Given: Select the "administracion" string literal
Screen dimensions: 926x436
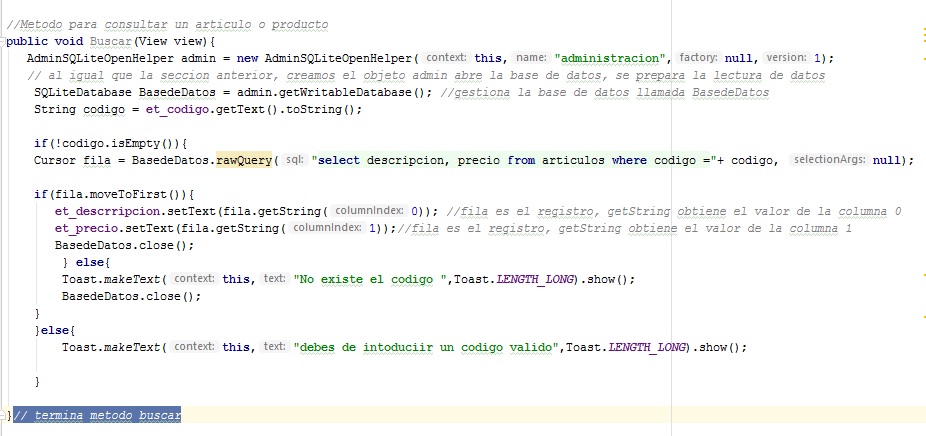Looking at the screenshot, I should click(x=613, y=58).
